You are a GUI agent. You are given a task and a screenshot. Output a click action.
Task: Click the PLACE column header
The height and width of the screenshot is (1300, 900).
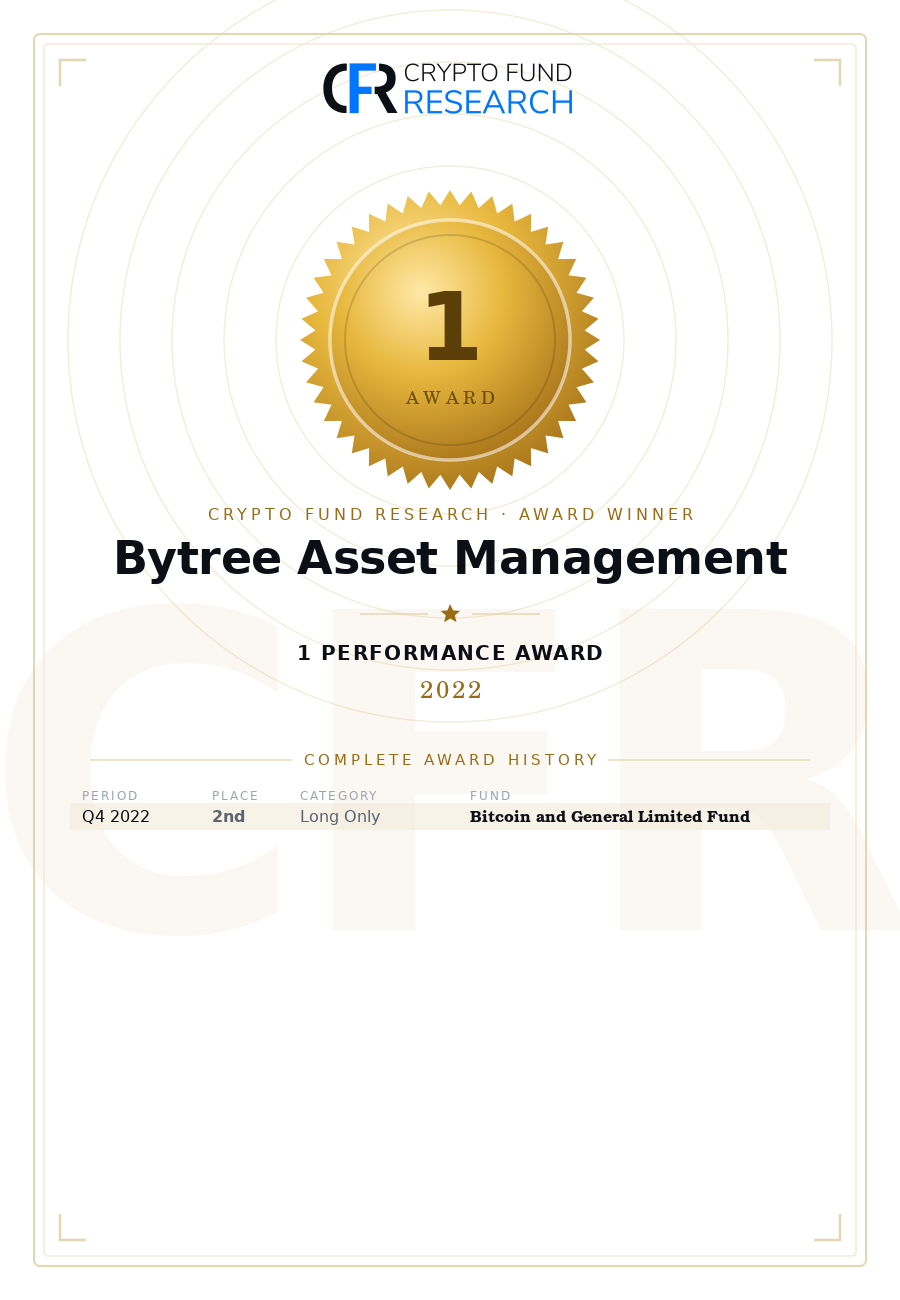235,796
